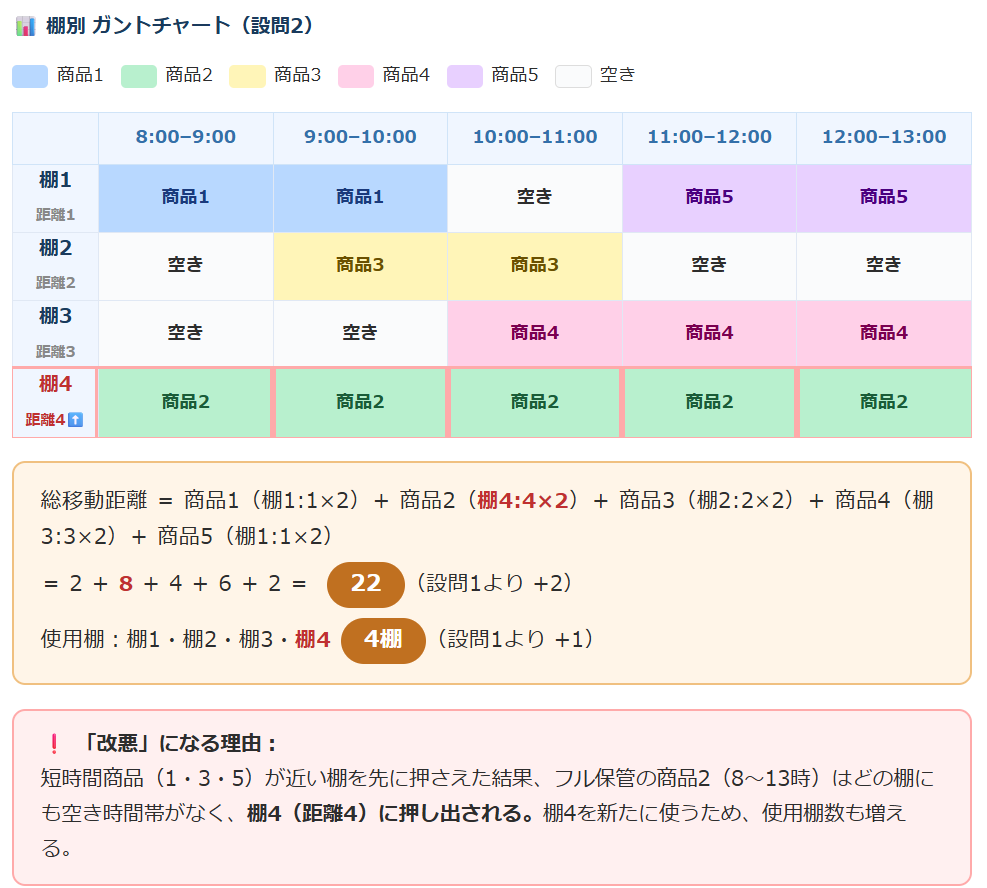Click 商品3 cell in the 10:00–11:00 column

[x=534, y=265]
